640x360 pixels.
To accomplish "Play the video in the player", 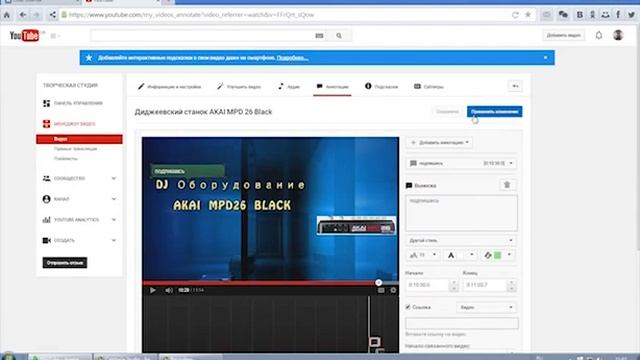I will pyautogui.click(x=153, y=290).
